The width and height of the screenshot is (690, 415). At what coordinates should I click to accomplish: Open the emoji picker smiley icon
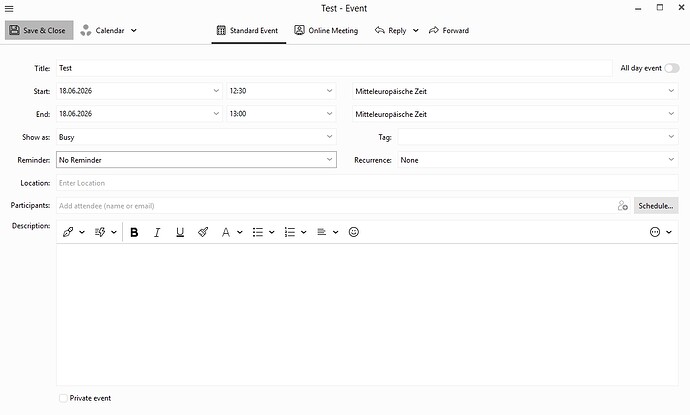354,232
